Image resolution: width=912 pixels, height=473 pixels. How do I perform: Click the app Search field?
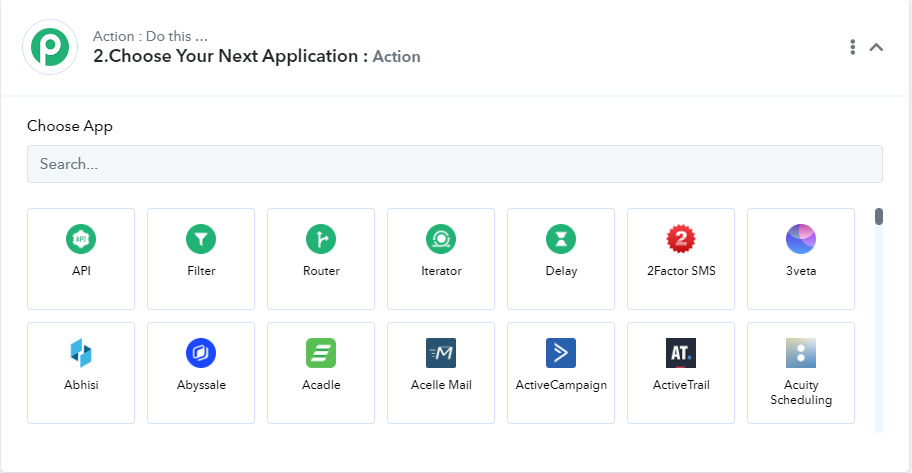click(x=455, y=164)
